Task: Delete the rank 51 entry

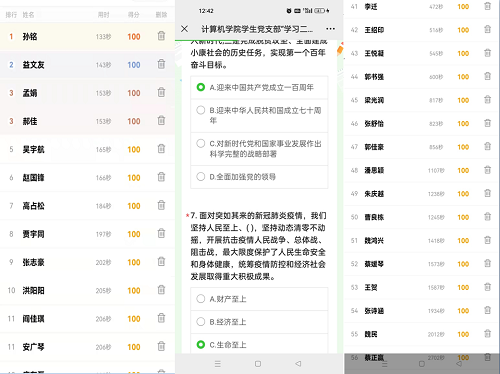Action: (x=487, y=240)
